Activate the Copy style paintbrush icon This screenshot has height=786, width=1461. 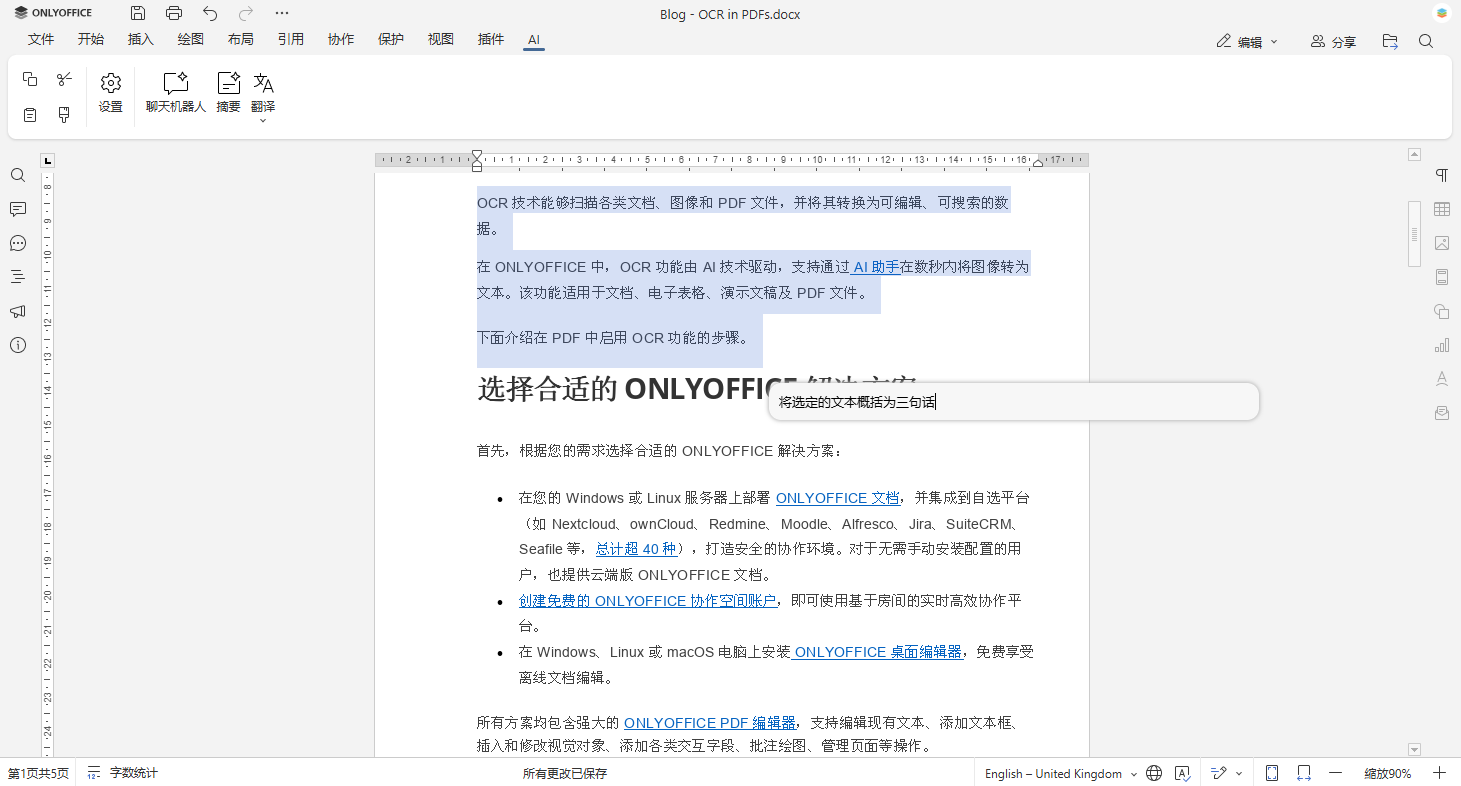pyautogui.click(x=64, y=115)
